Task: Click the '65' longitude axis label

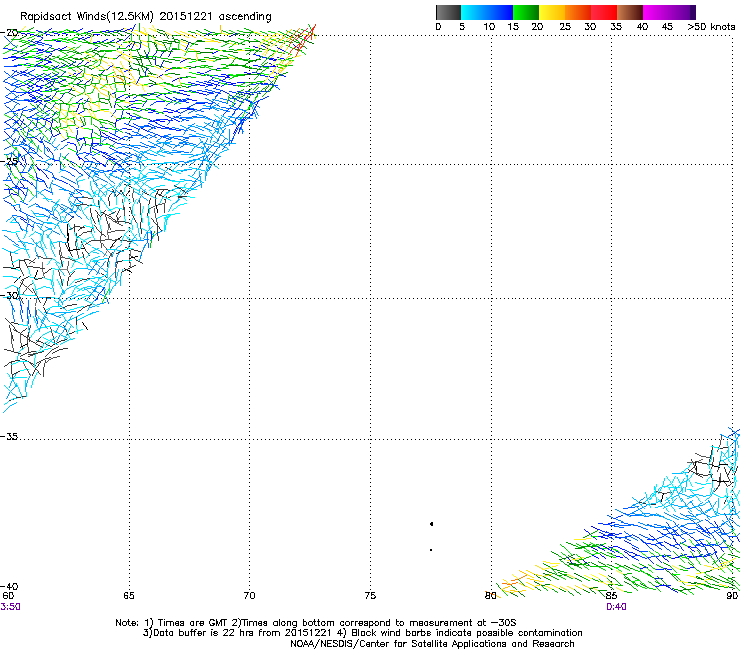Action: click(129, 596)
